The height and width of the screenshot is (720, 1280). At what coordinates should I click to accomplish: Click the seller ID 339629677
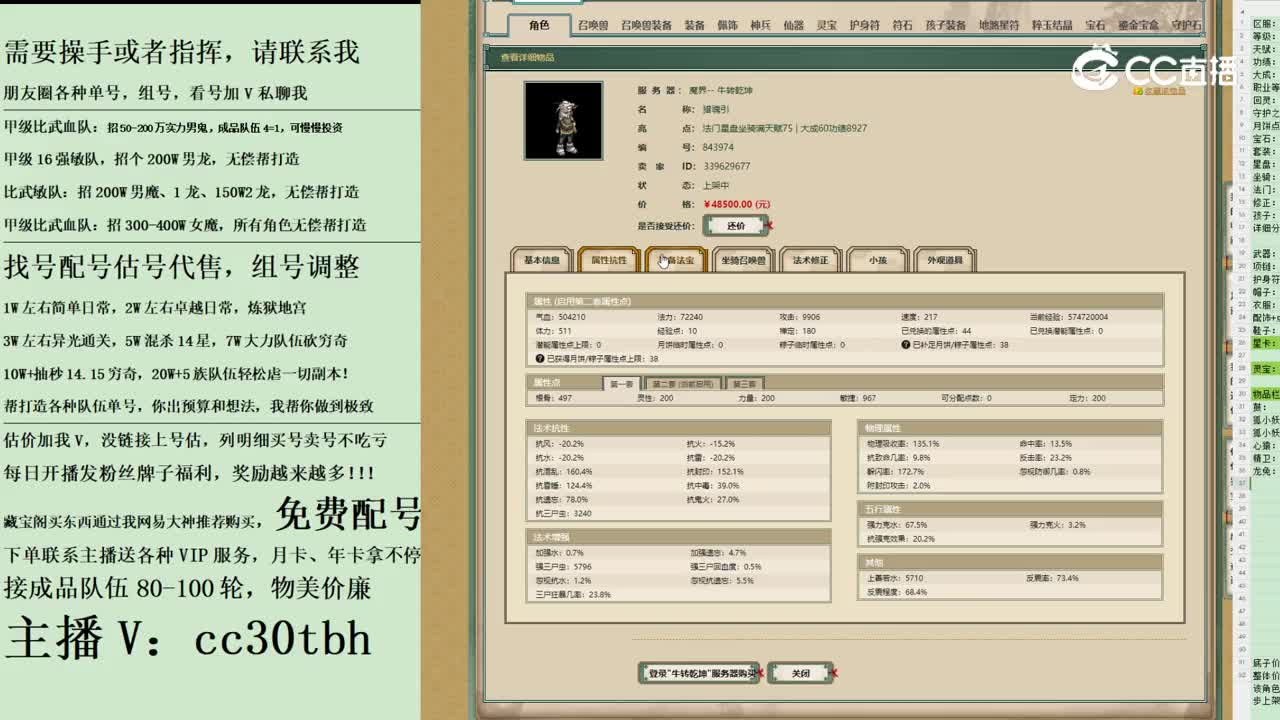[x=726, y=166]
